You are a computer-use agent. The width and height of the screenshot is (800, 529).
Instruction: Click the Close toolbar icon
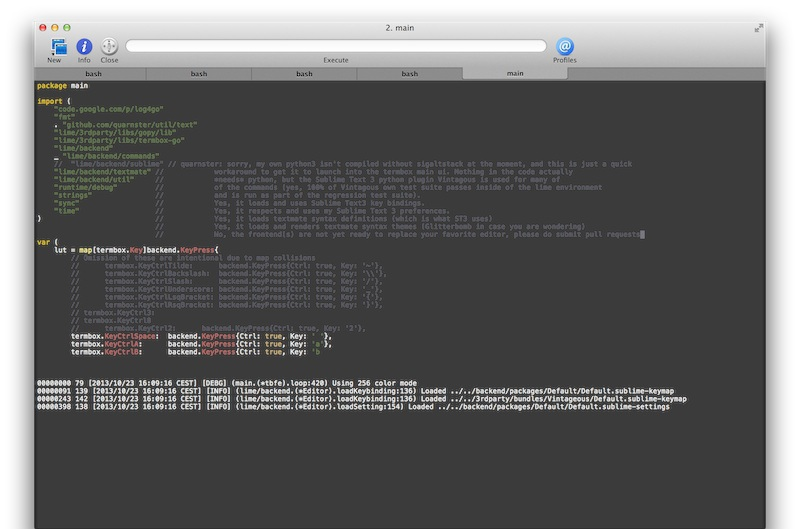pyautogui.click(x=109, y=46)
